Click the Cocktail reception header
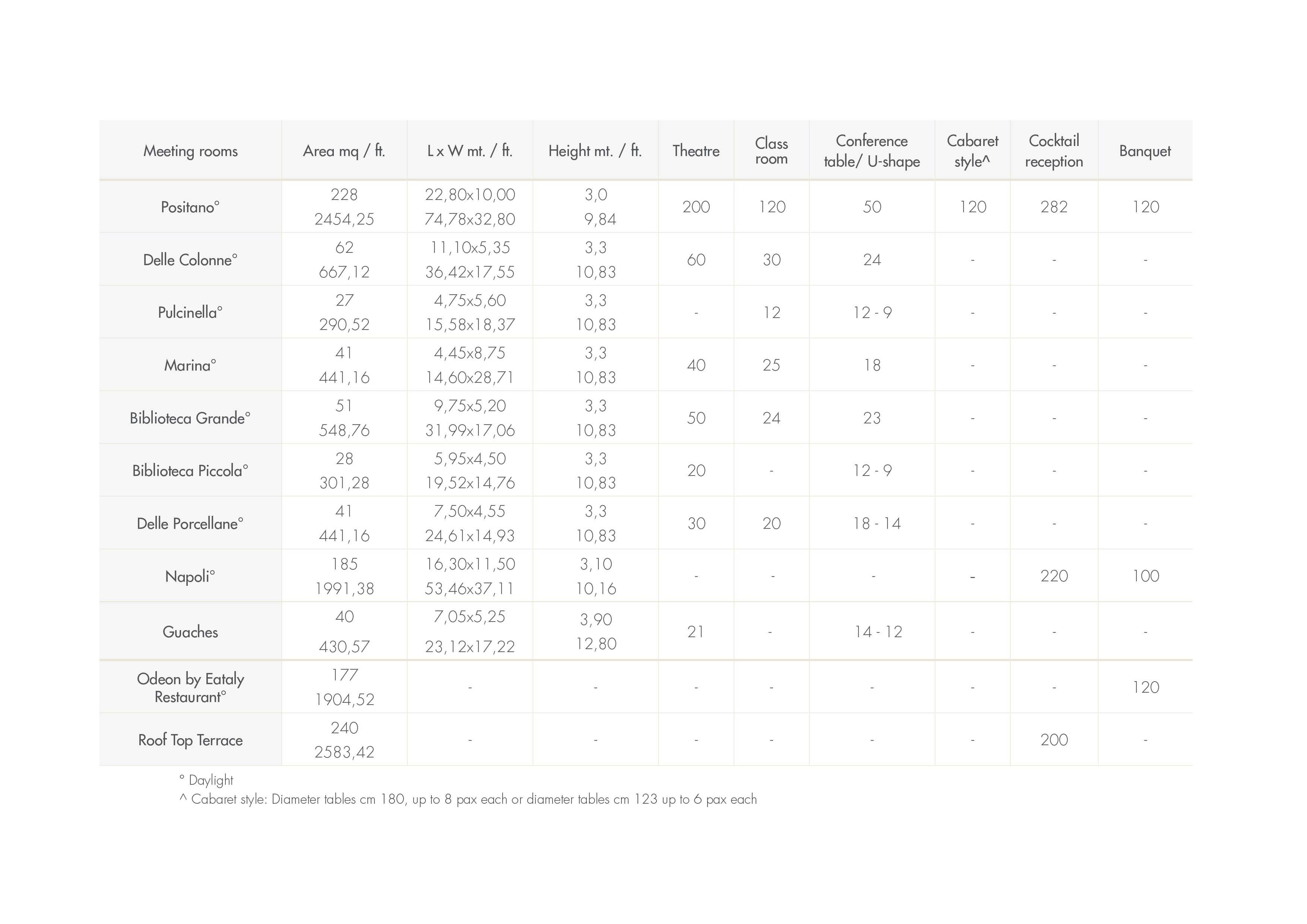This screenshot has height=924, width=1307. pos(1054,151)
